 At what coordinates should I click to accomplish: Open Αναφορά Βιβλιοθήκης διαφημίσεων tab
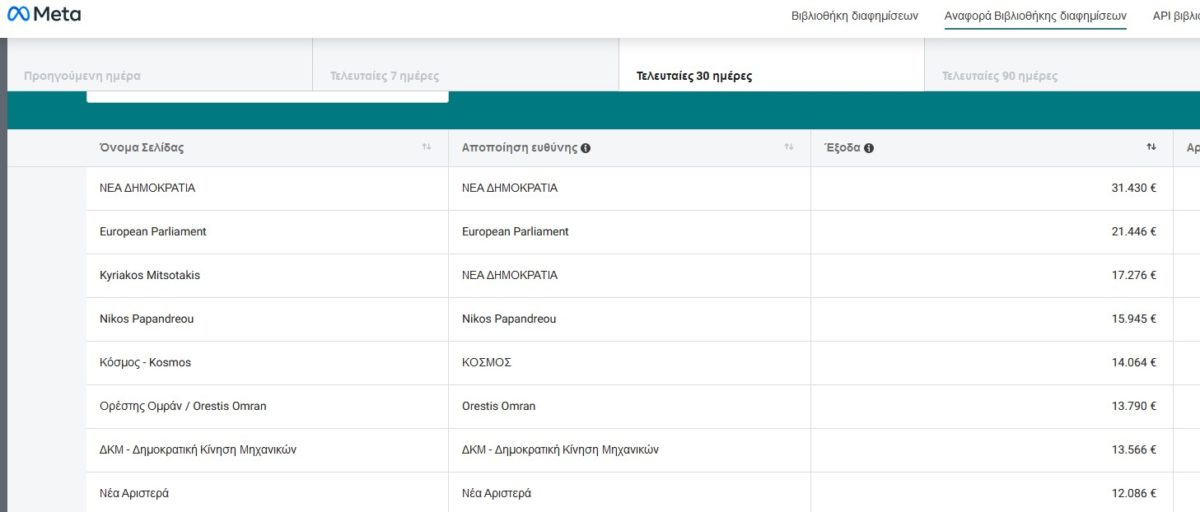click(x=1035, y=16)
